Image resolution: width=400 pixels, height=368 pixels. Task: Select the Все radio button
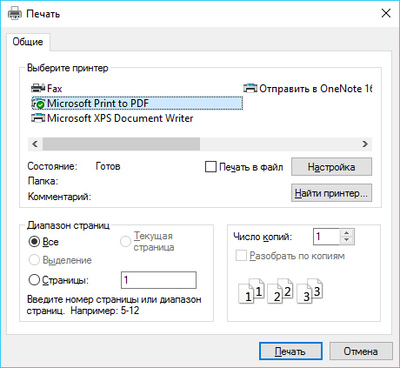point(34,241)
